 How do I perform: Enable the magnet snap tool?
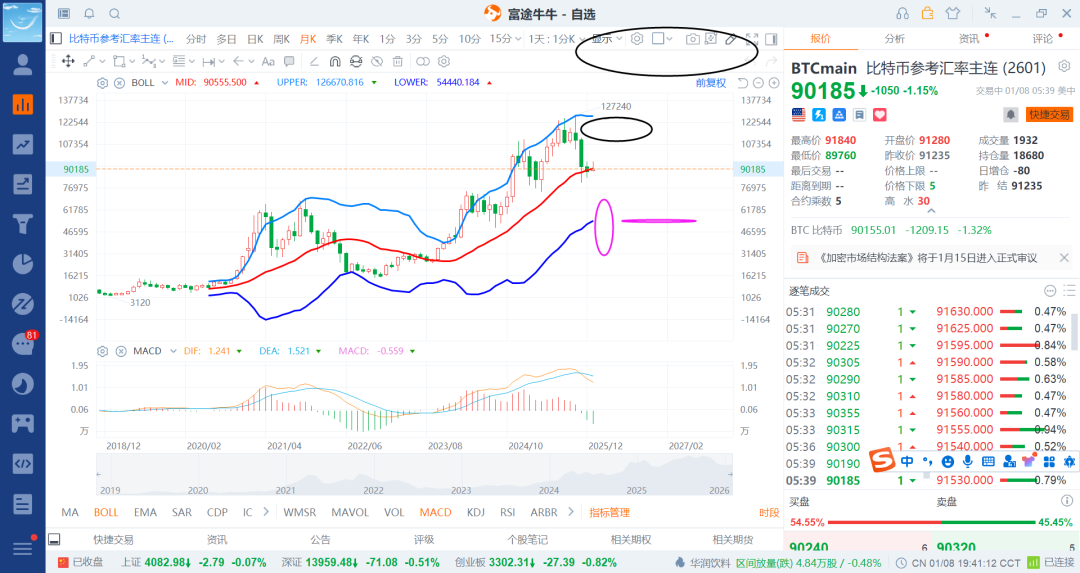click(x=335, y=61)
